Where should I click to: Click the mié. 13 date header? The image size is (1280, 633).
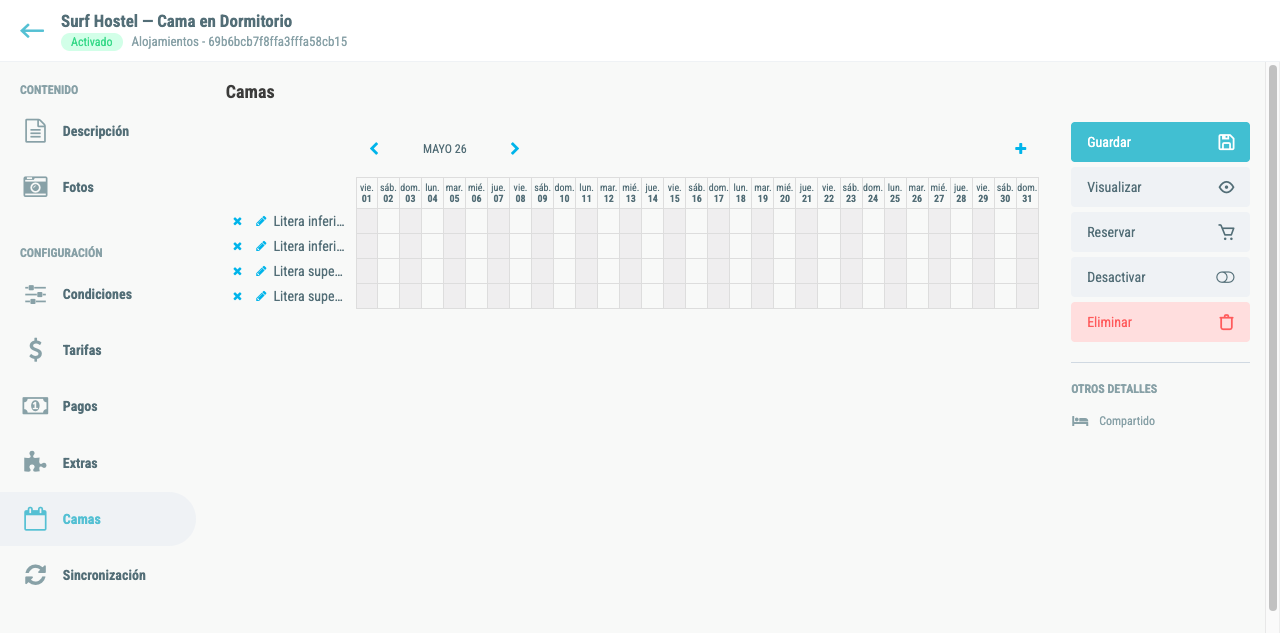click(631, 193)
